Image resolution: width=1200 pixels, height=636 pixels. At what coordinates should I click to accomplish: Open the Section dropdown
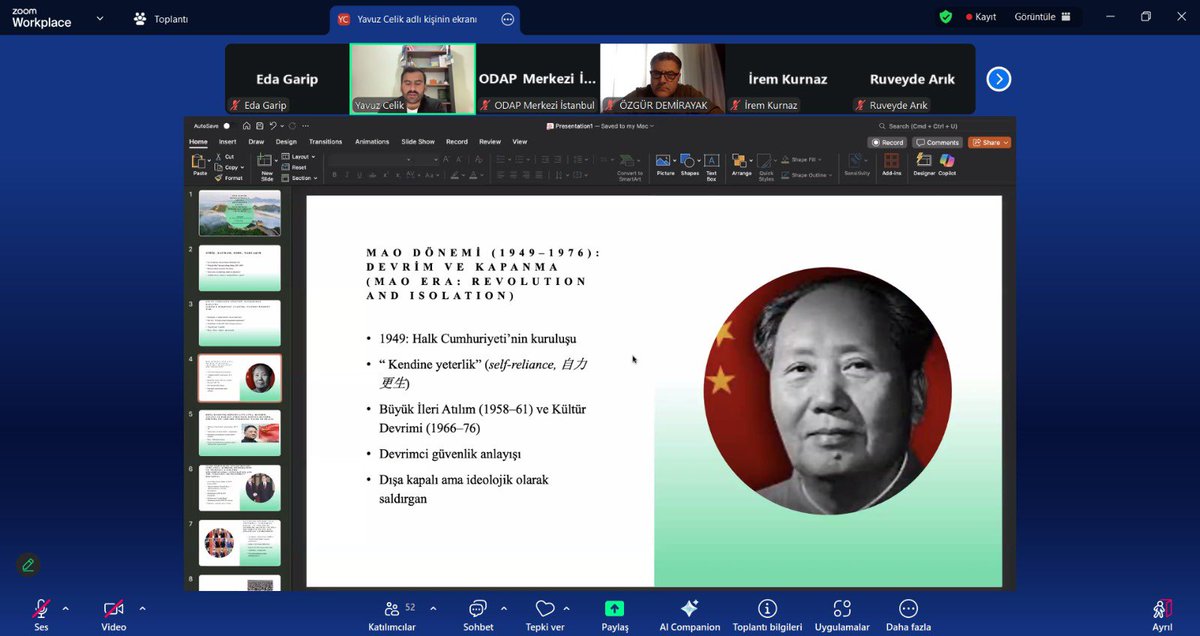click(300, 178)
